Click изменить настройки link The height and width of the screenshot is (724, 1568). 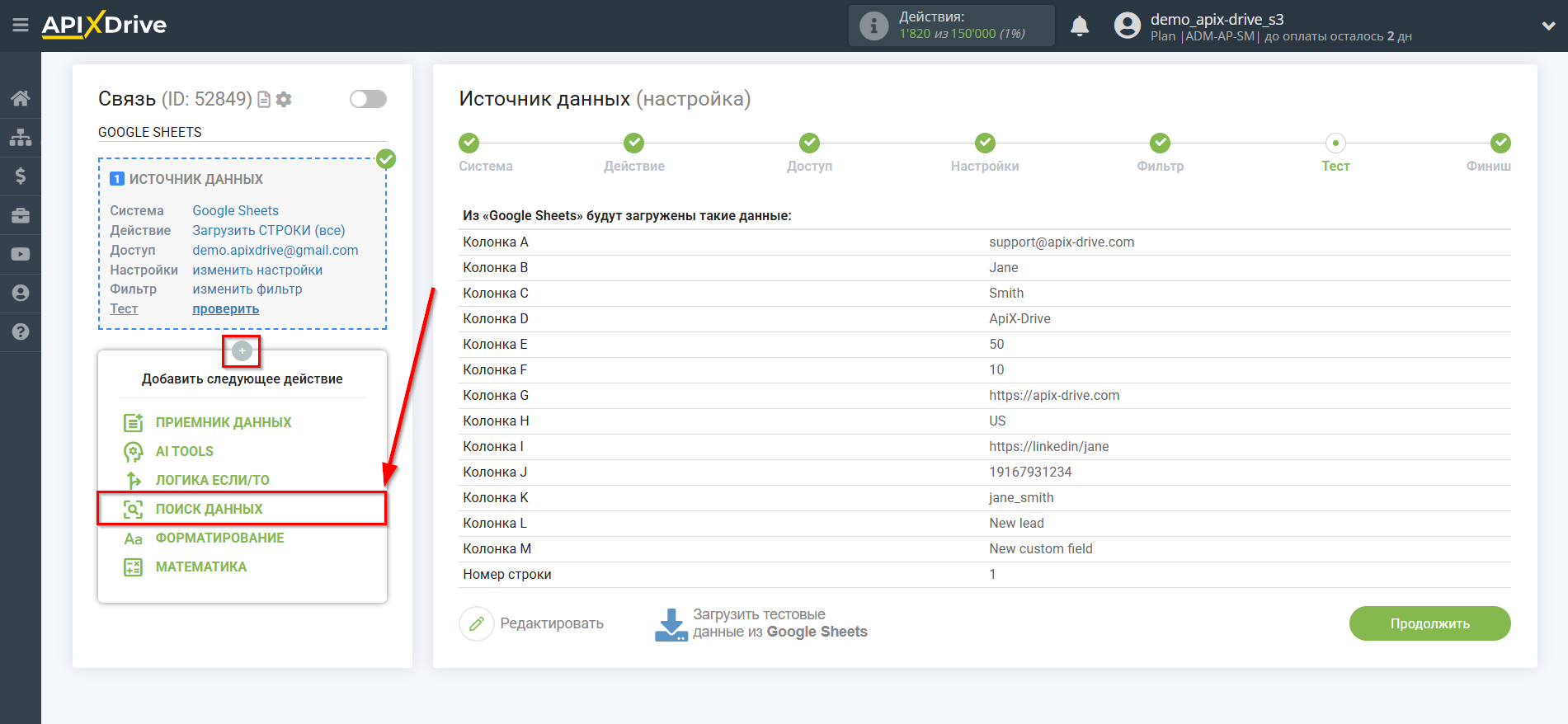click(x=257, y=270)
